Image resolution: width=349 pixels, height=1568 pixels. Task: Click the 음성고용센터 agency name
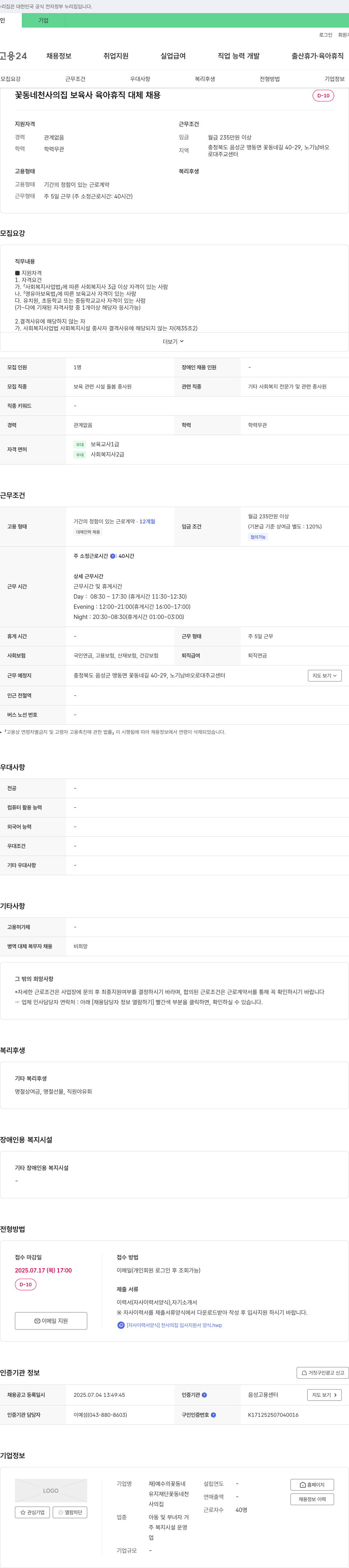click(x=263, y=1395)
